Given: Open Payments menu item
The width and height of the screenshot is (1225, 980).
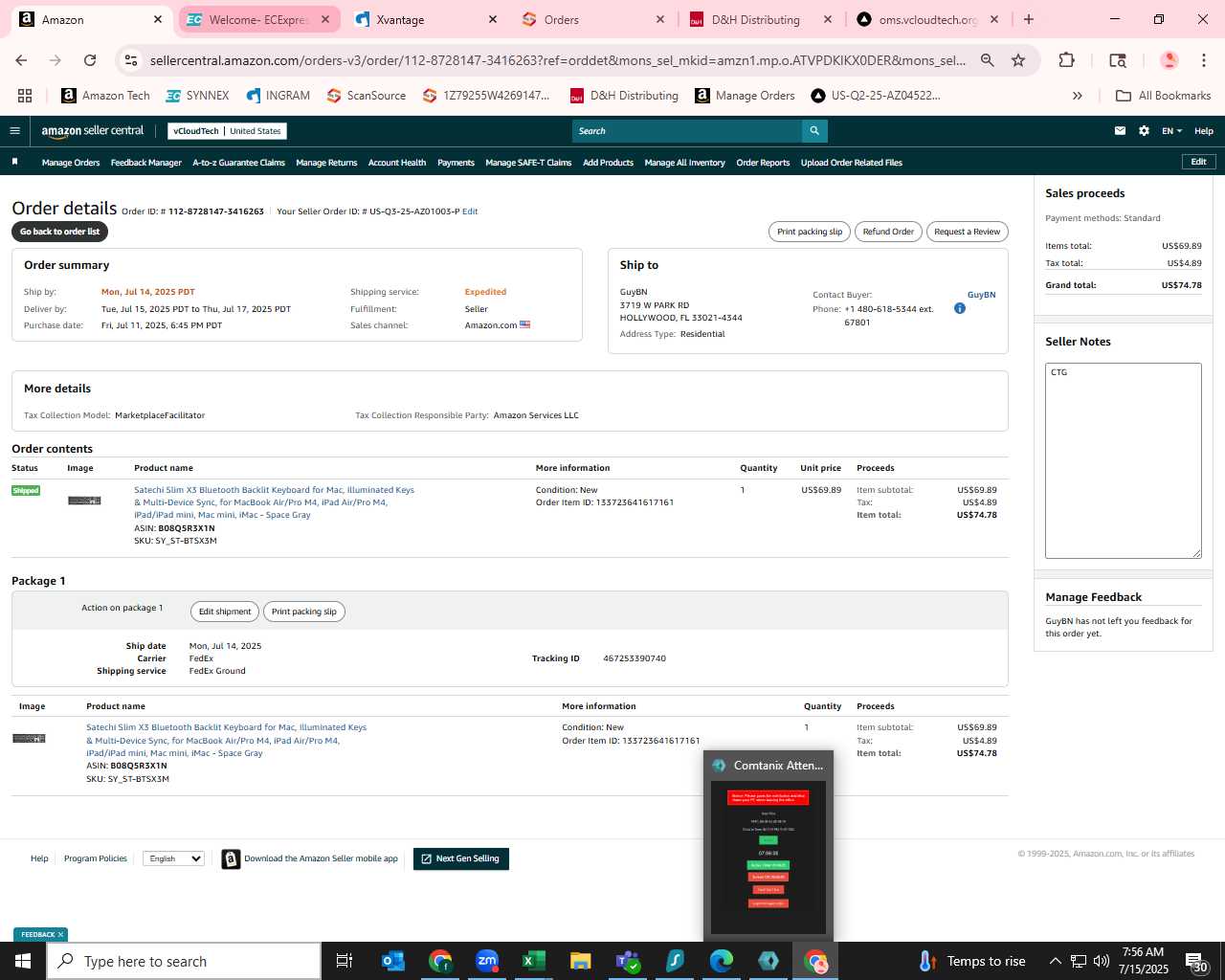Looking at the screenshot, I should coord(456,163).
